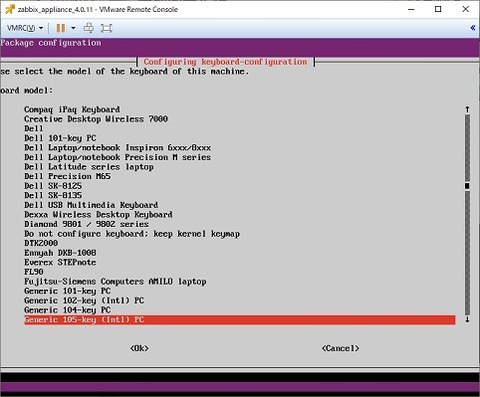Select Dell Latitude series laptop

89,167
